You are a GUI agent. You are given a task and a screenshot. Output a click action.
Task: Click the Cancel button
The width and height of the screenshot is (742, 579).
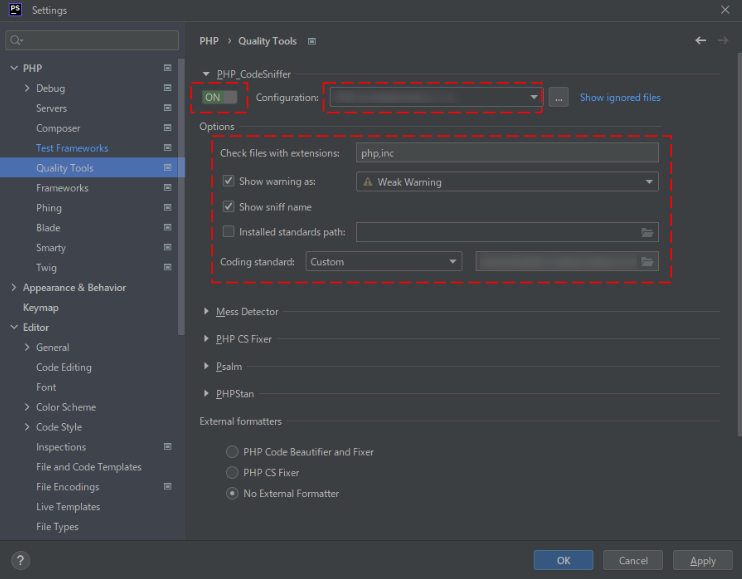633,561
